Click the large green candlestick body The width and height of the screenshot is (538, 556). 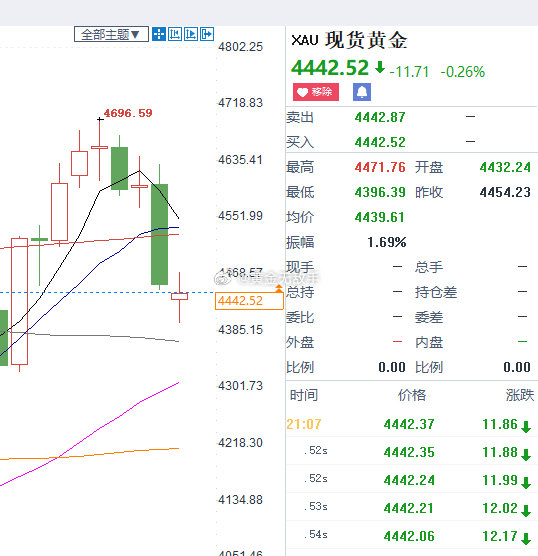[160, 234]
